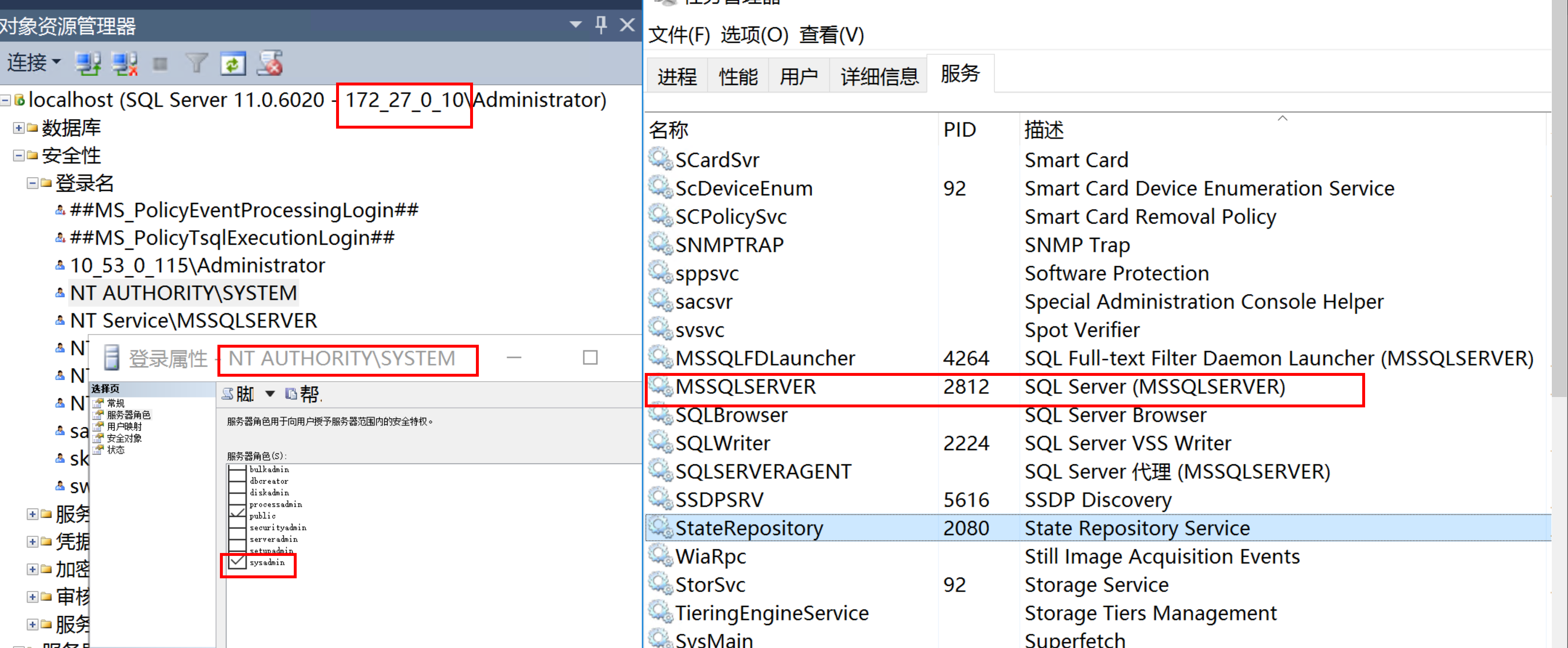Switch to the 详细信息 tab
Screen dimensions: 1568x648
point(879,77)
